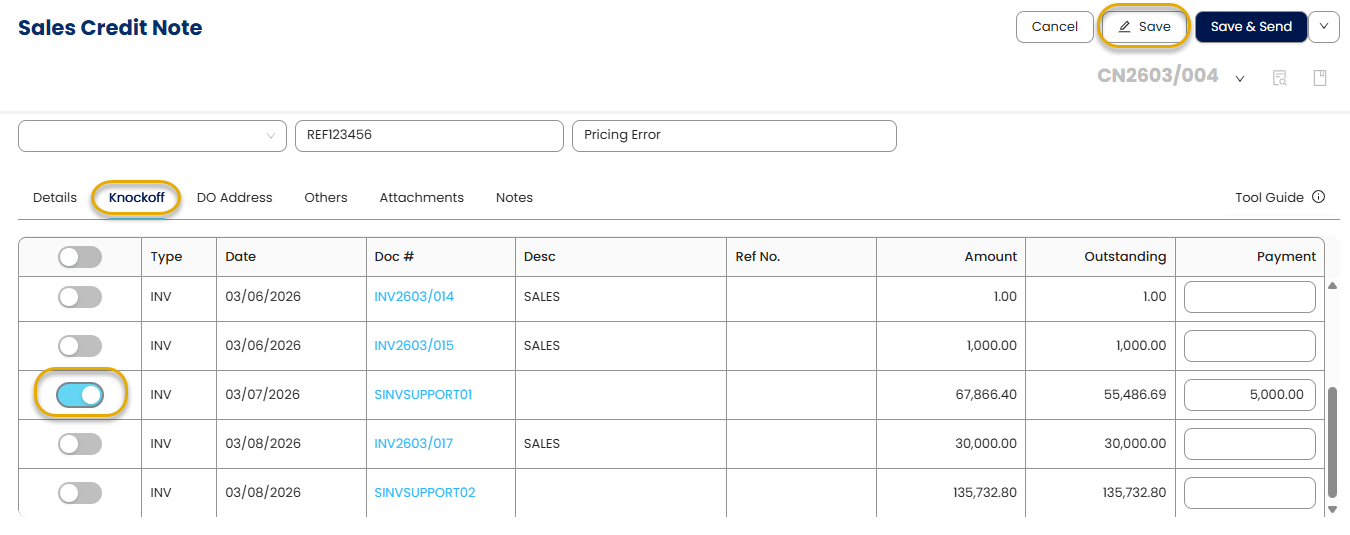Open the INV2603/017 document link
This screenshot has width=1350, height=535.
pos(414,444)
